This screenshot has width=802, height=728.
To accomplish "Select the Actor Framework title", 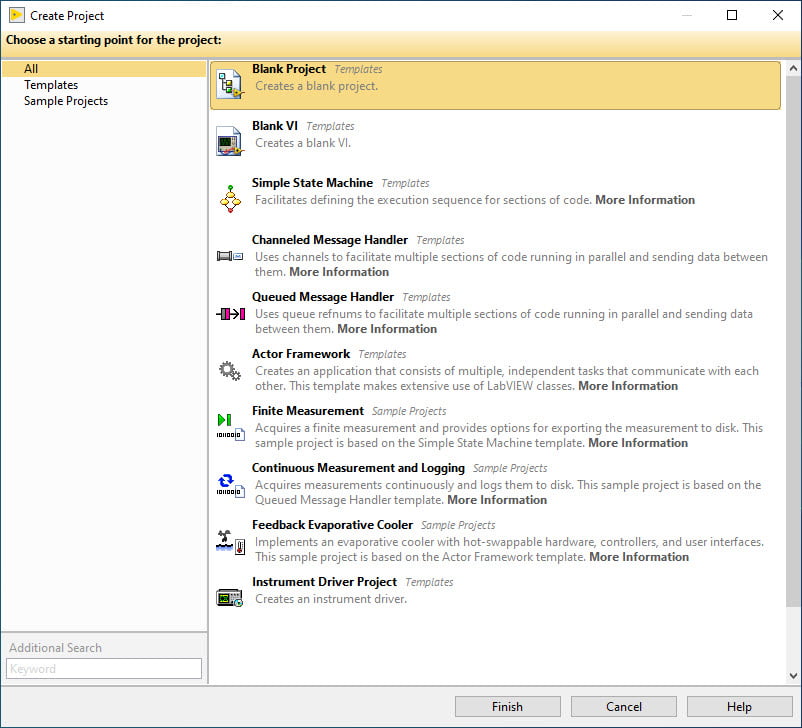I will 301,354.
